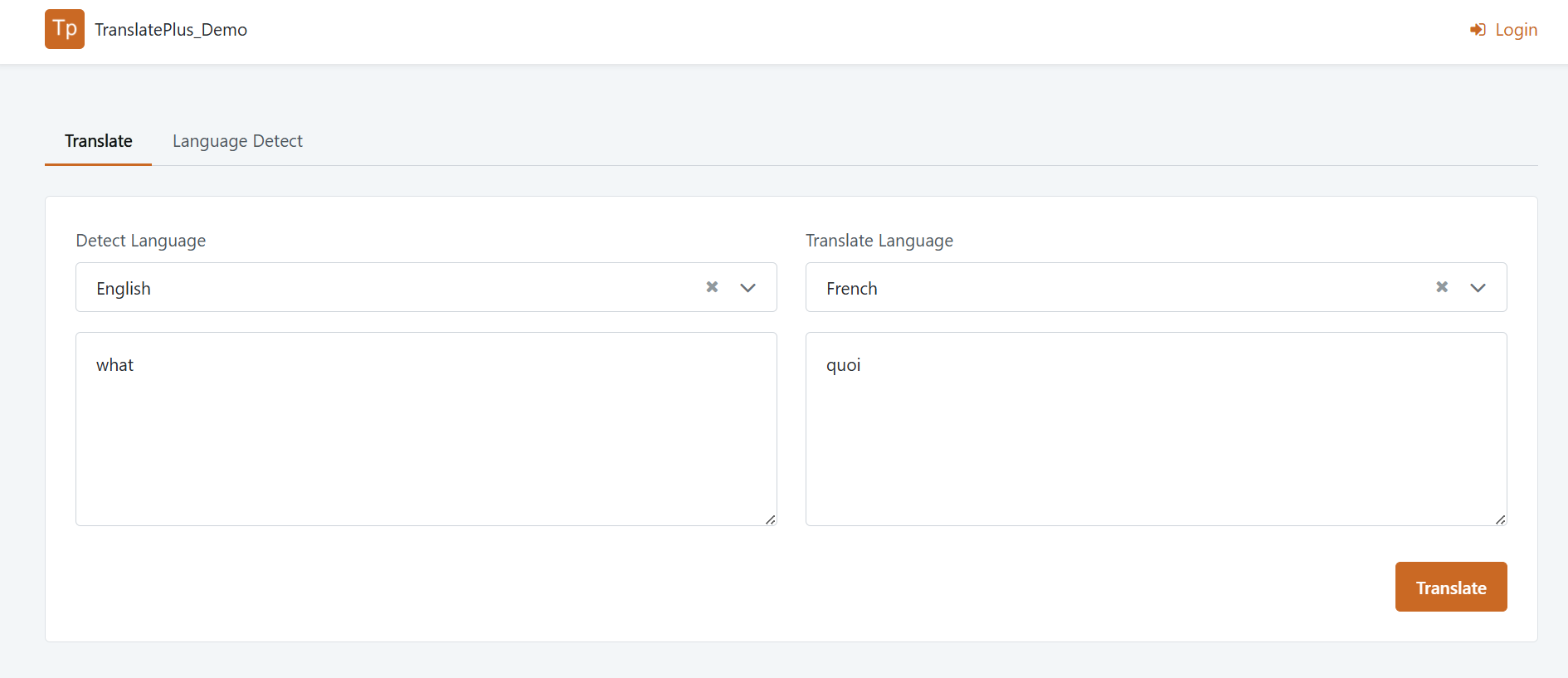The width and height of the screenshot is (1568, 678).
Task: Click the output text area resize handle
Action: click(x=1500, y=519)
